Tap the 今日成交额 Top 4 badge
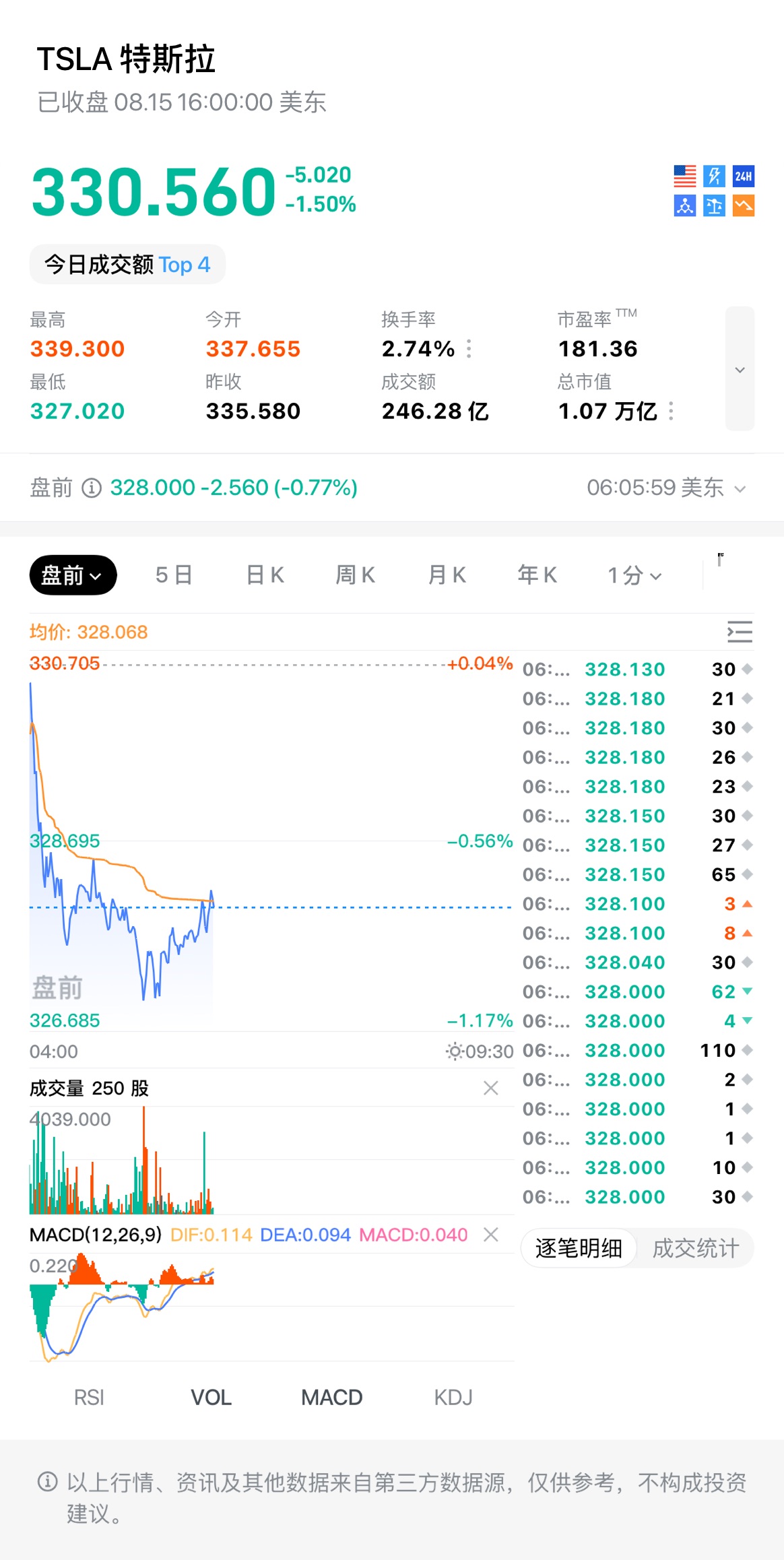784x1560 pixels. point(127,265)
